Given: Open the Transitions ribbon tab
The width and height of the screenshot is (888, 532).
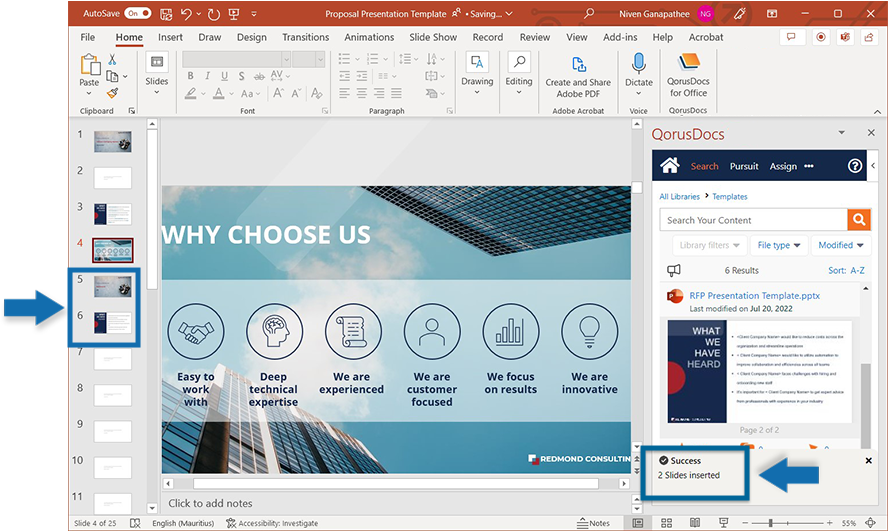Looking at the screenshot, I should click(x=305, y=37).
